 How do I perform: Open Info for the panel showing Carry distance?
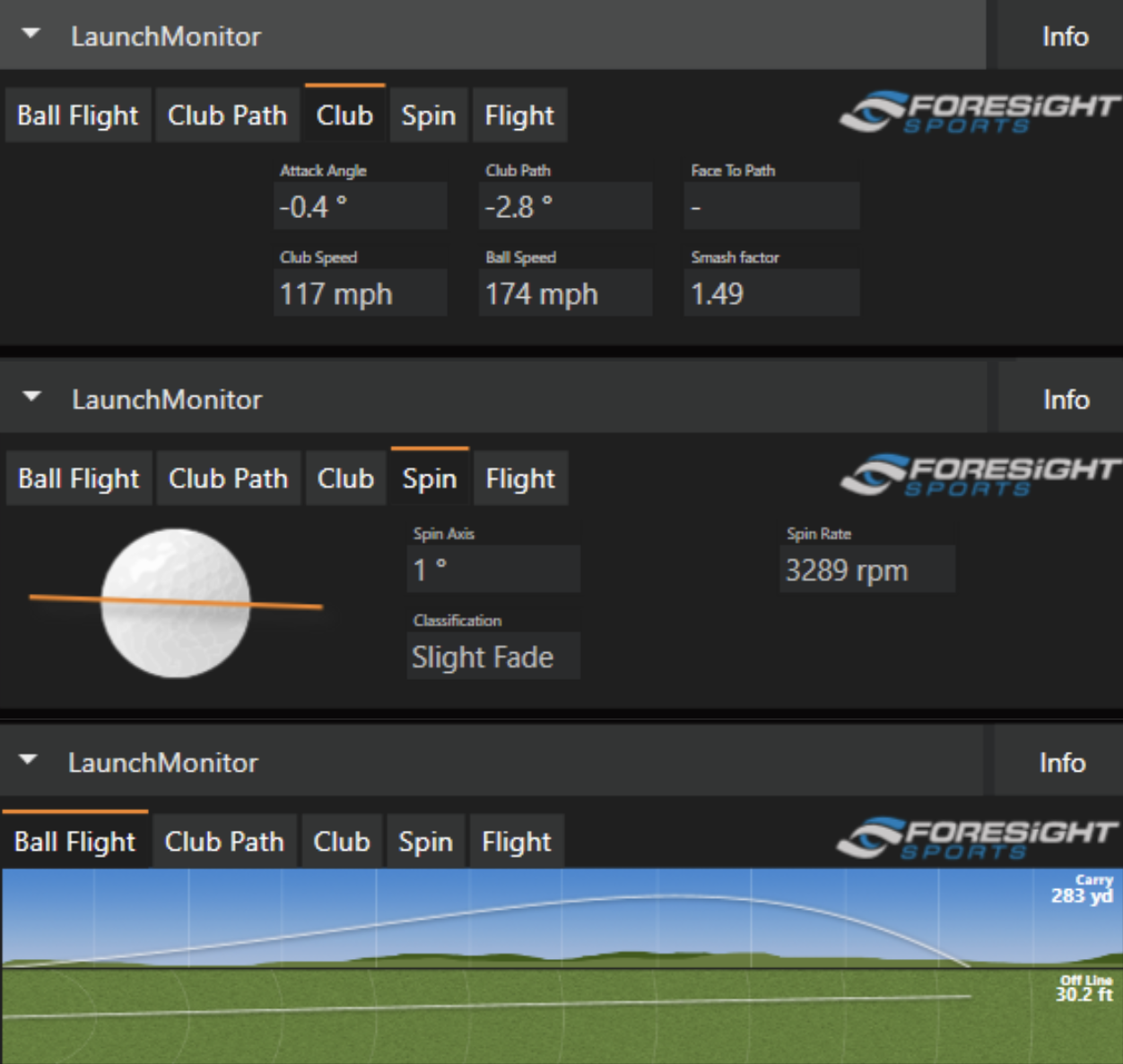point(1062,763)
